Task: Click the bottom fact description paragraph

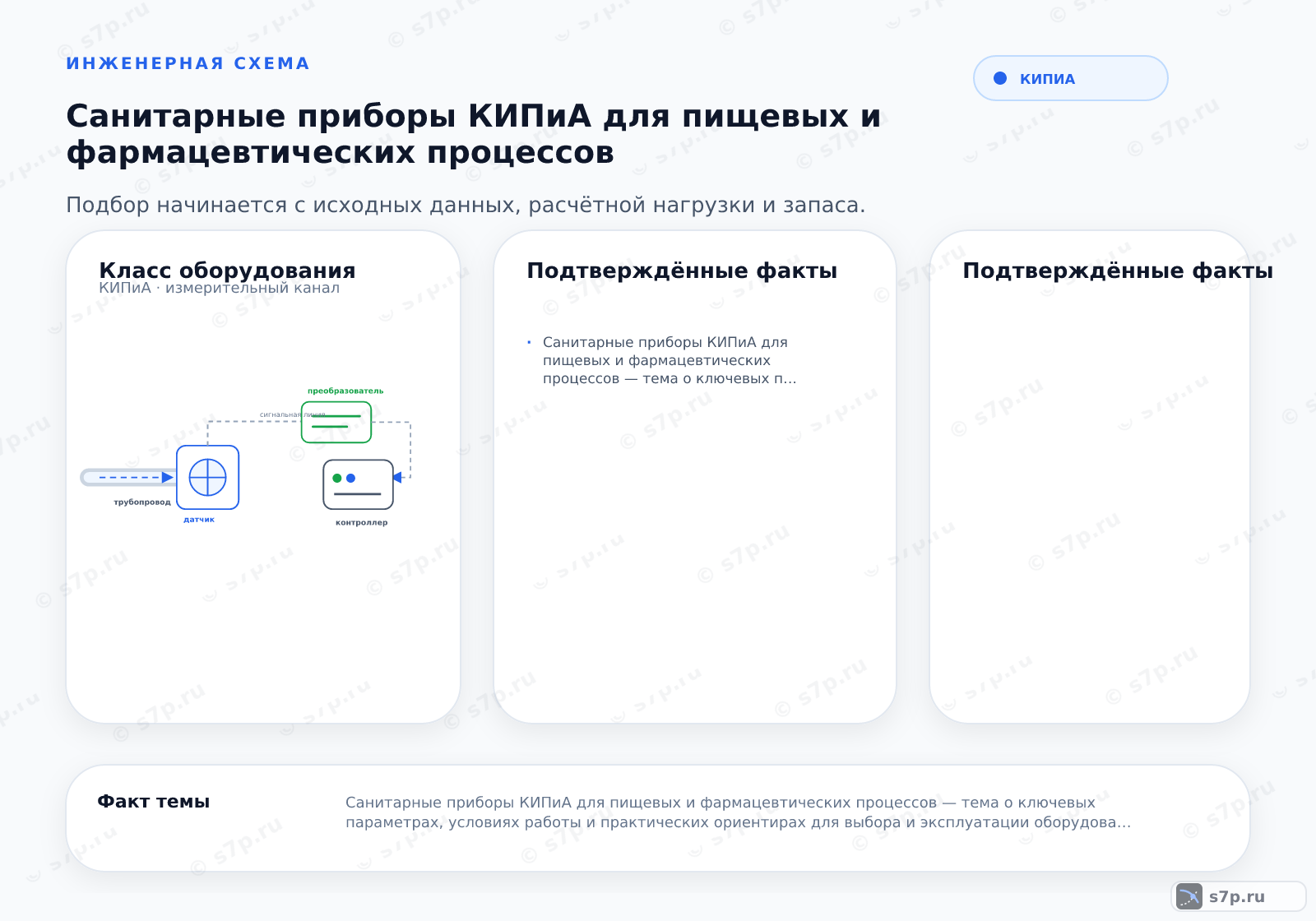Action: point(738,812)
